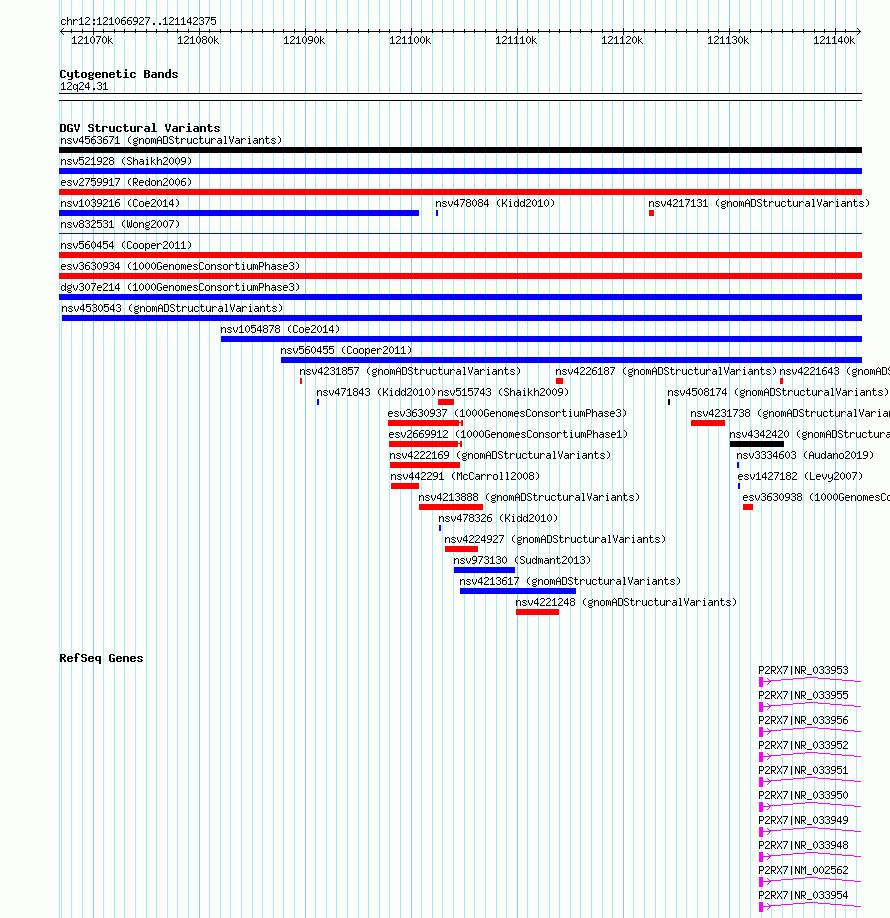Open the esv2759917 (Redon2006) variant label
Screen dimensions: 890x918
pos(126,183)
